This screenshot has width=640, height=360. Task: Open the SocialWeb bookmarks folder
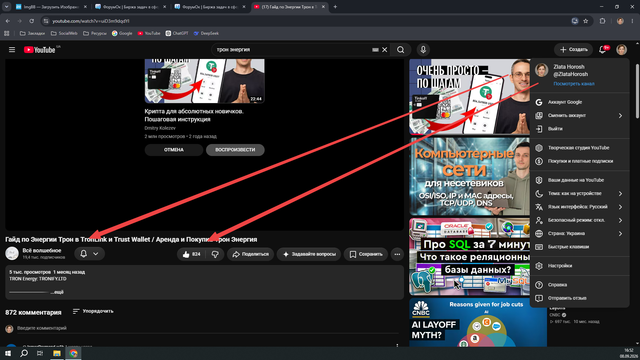click(x=64, y=33)
